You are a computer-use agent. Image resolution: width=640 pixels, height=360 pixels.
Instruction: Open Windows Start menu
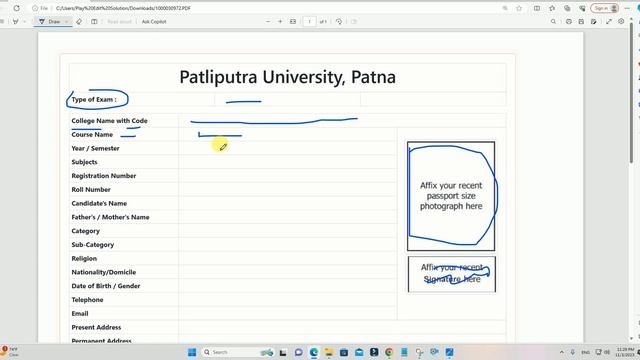[x=192, y=352]
